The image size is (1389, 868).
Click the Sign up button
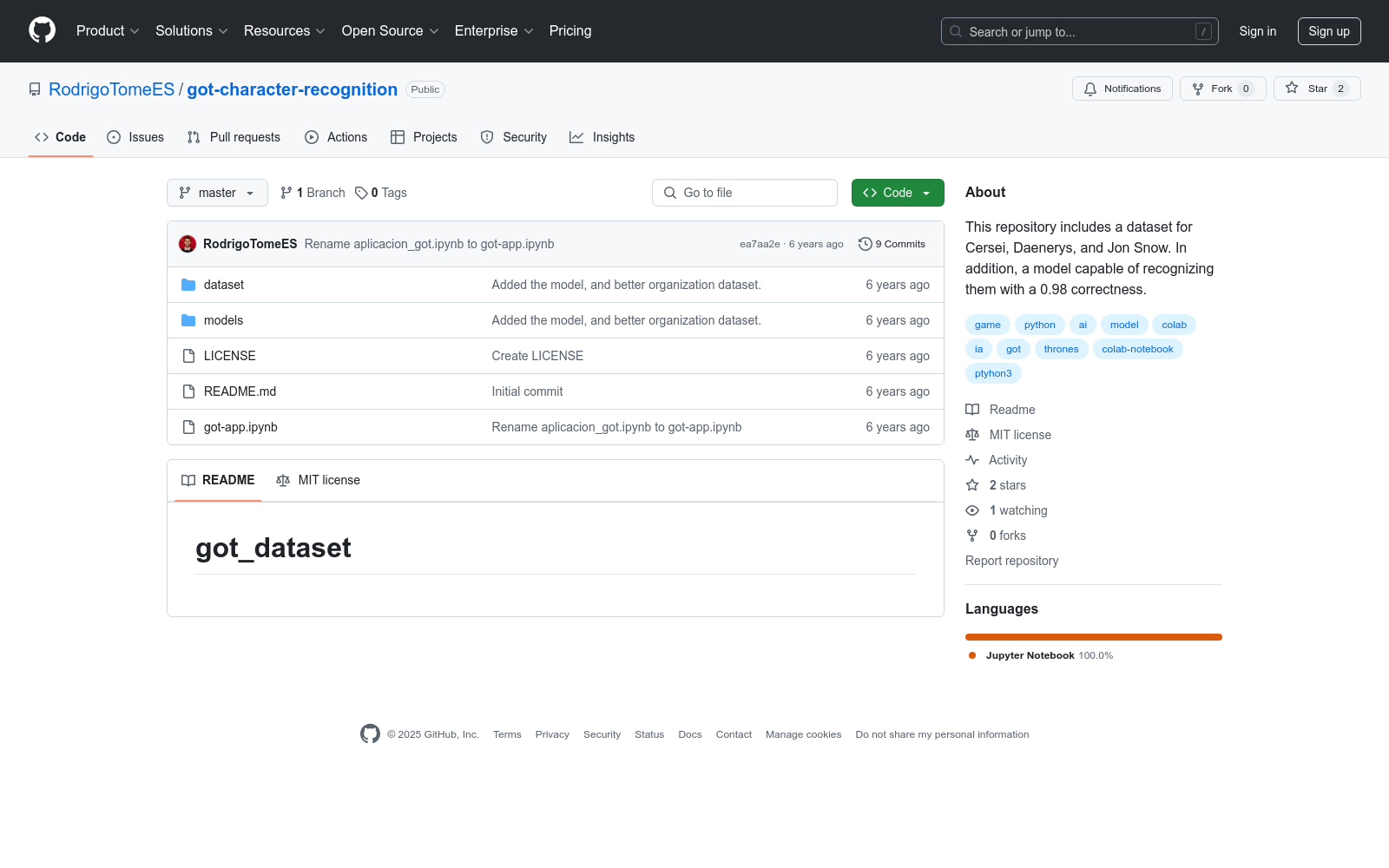[x=1329, y=31]
